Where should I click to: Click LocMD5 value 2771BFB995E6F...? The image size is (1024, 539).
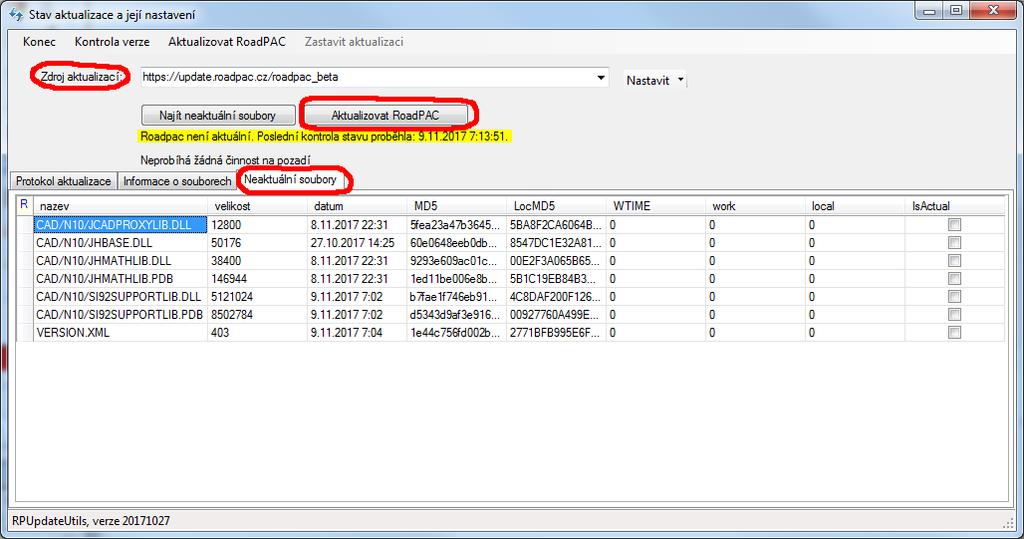(x=556, y=333)
